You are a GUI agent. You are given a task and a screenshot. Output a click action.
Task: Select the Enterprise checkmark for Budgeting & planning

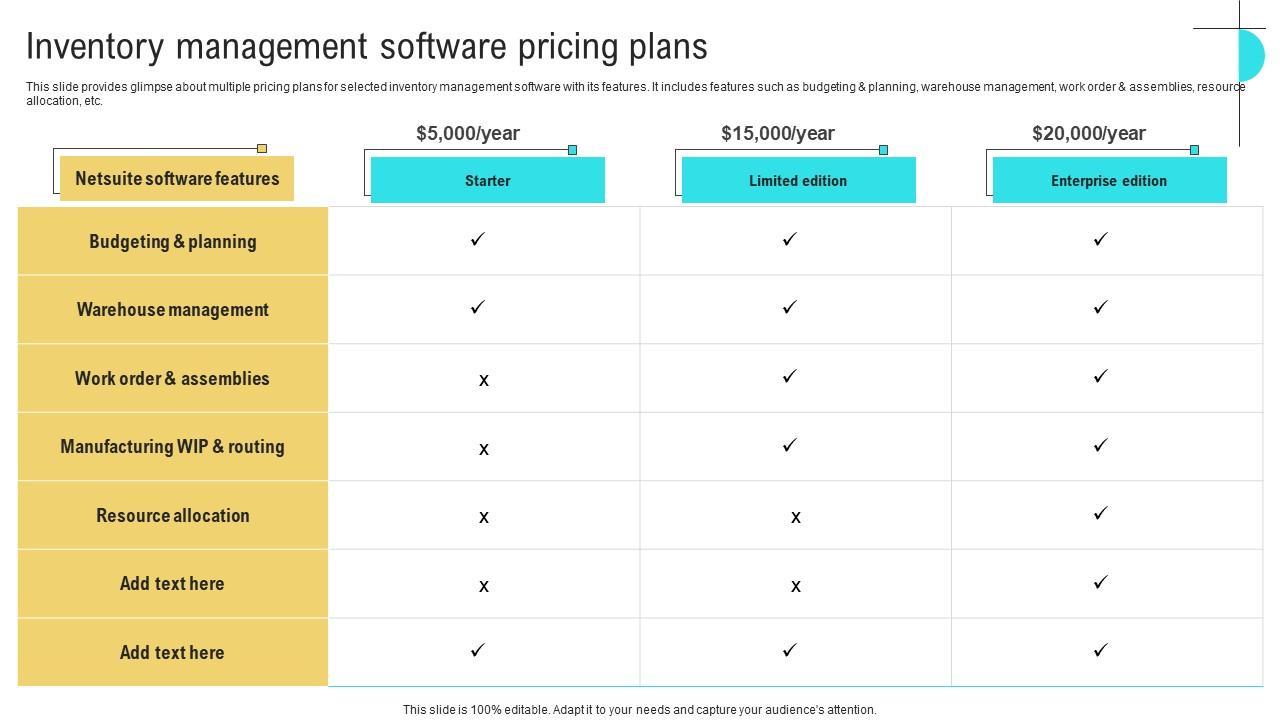pyautogui.click(x=1101, y=239)
